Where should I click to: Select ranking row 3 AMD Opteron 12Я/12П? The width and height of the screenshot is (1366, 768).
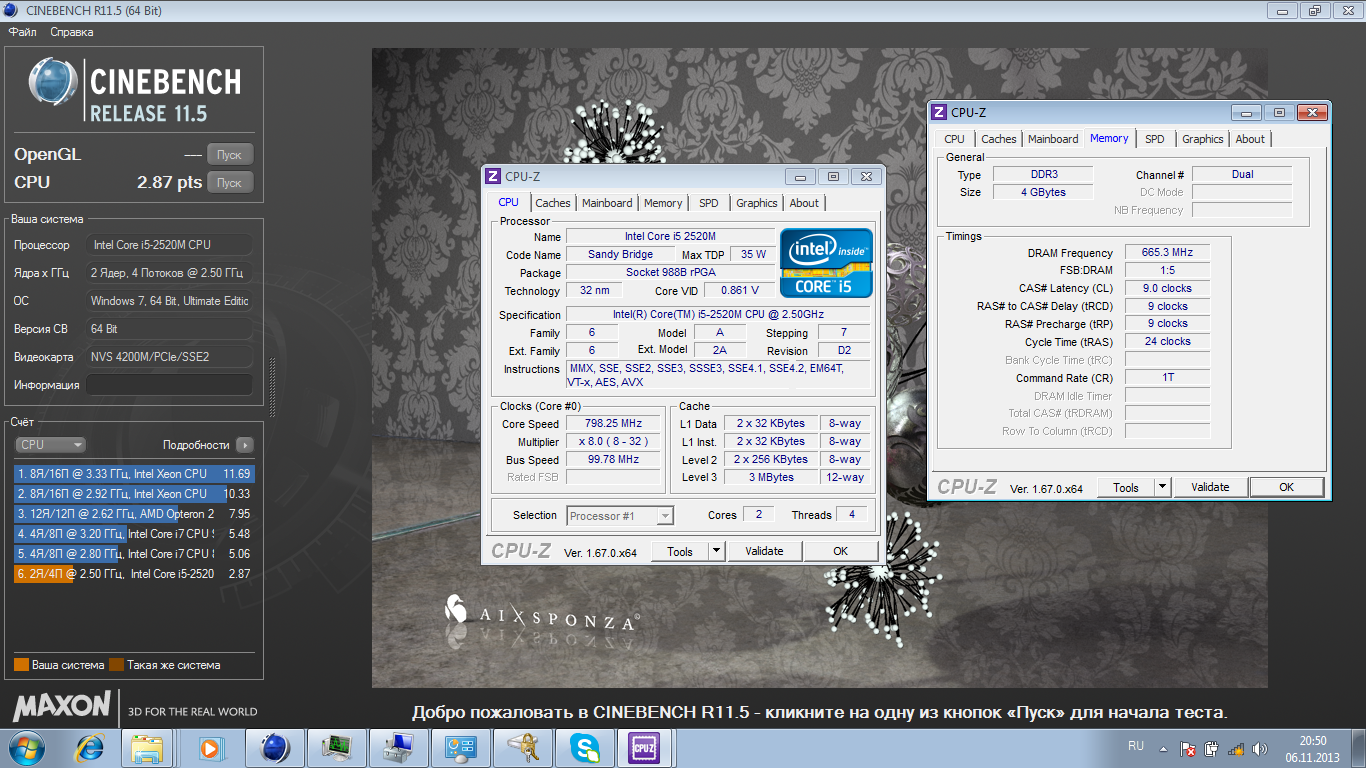134,514
